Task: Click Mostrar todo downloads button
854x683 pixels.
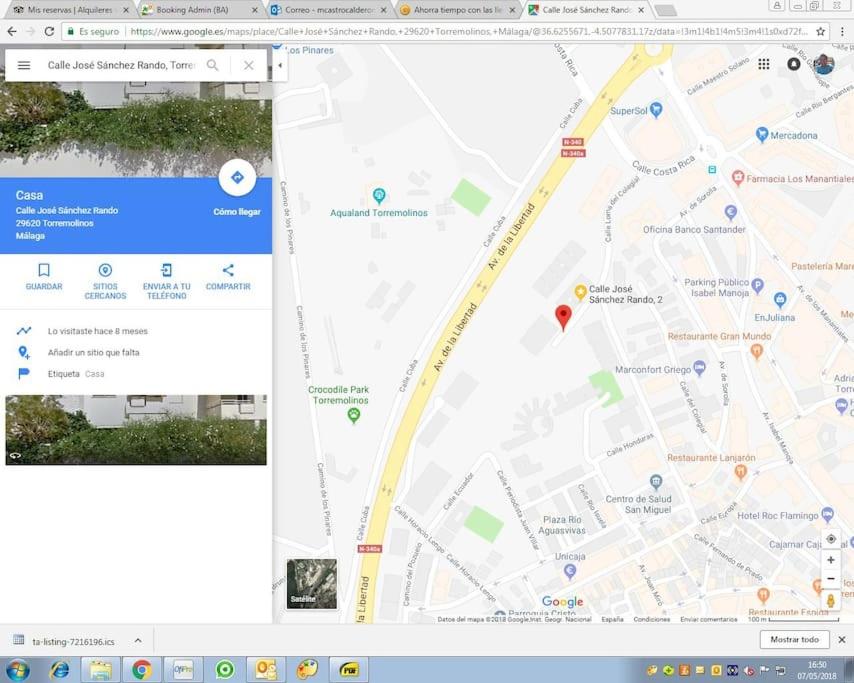Action: coord(794,639)
